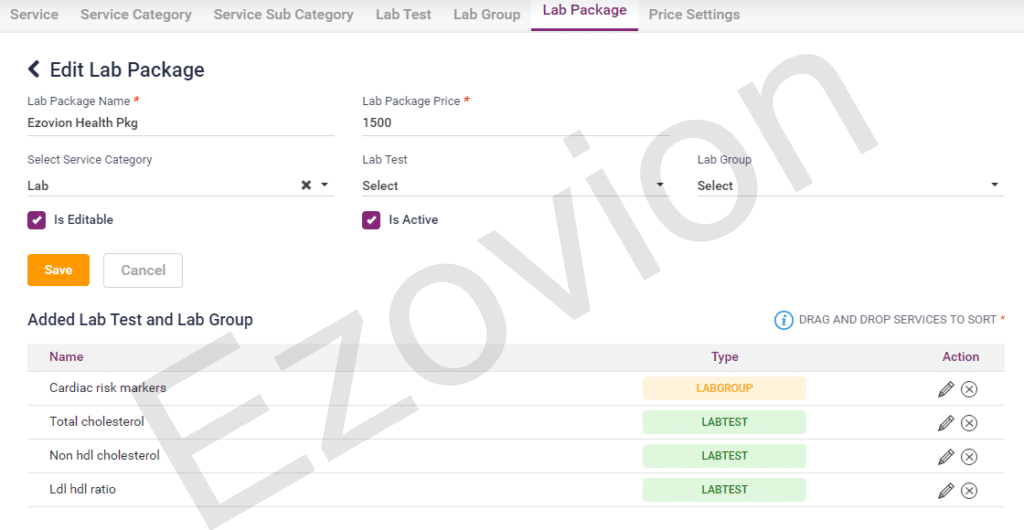Click the drag and drop info icon
The image size is (1024, 530).
[784, 320]
